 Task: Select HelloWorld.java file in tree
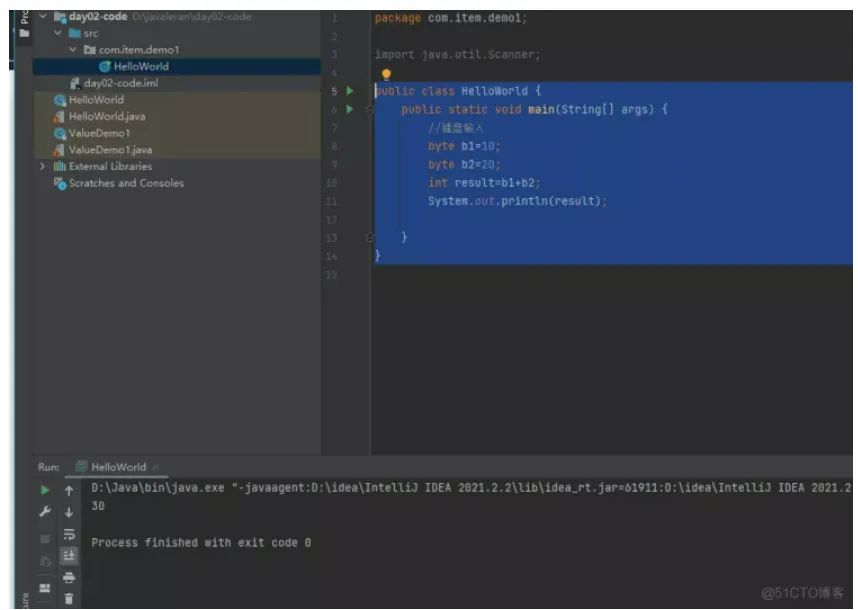pyautogui.click(x=107, y=117)
